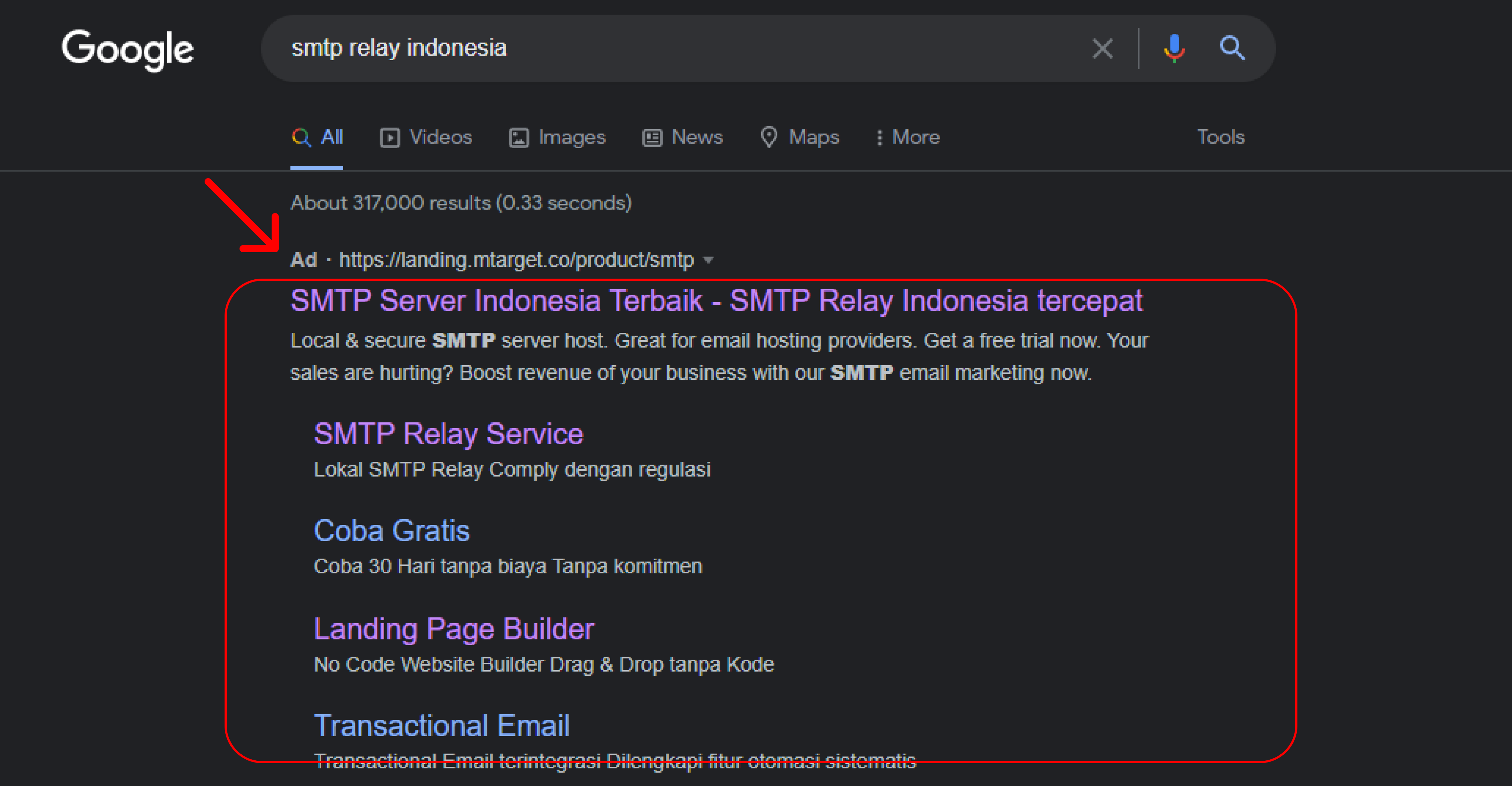
Task: Click the voice search microphone icon
Action: click(1174, 49)
